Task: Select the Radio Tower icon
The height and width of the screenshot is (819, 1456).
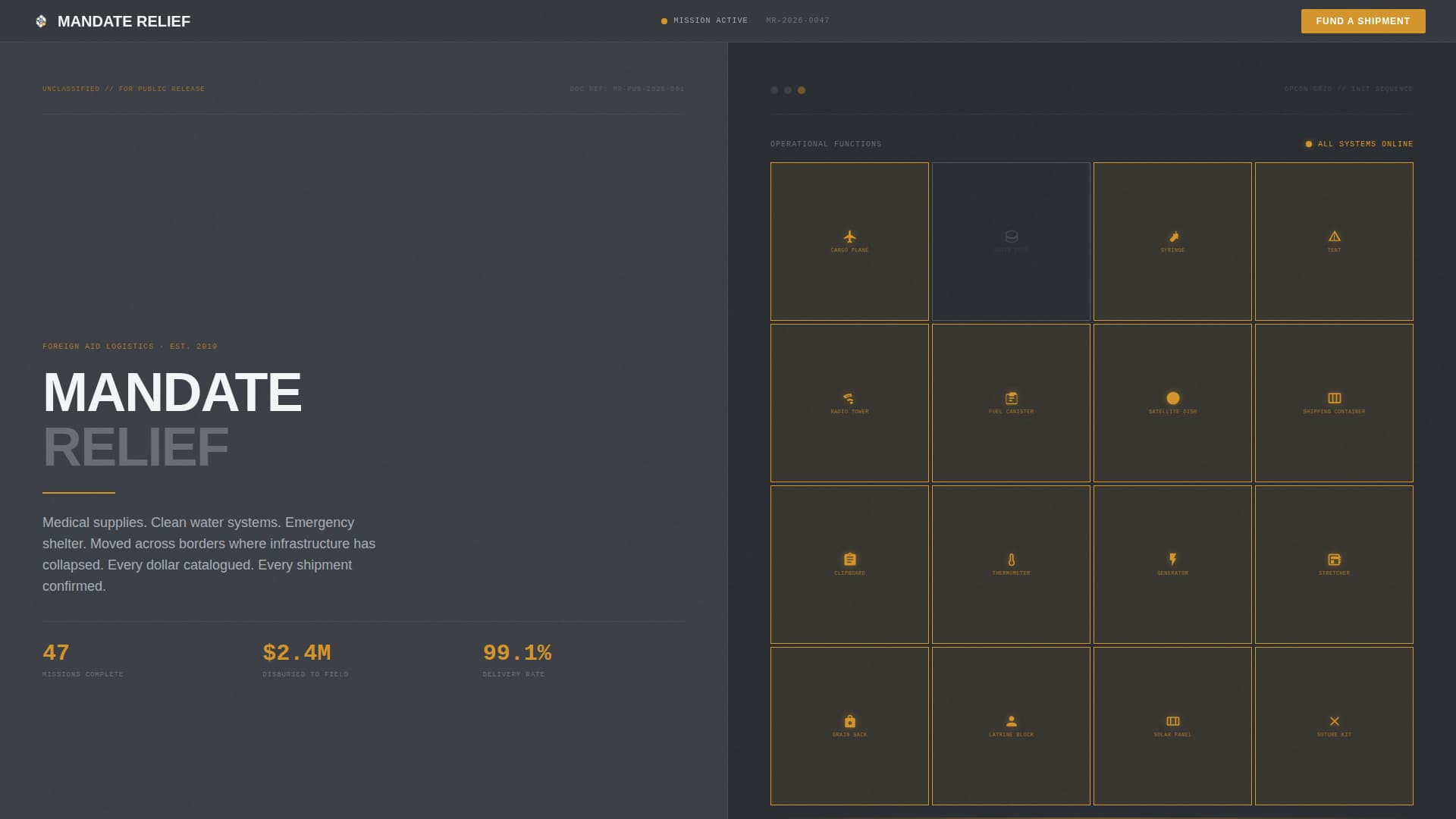Action: point(849,398)
